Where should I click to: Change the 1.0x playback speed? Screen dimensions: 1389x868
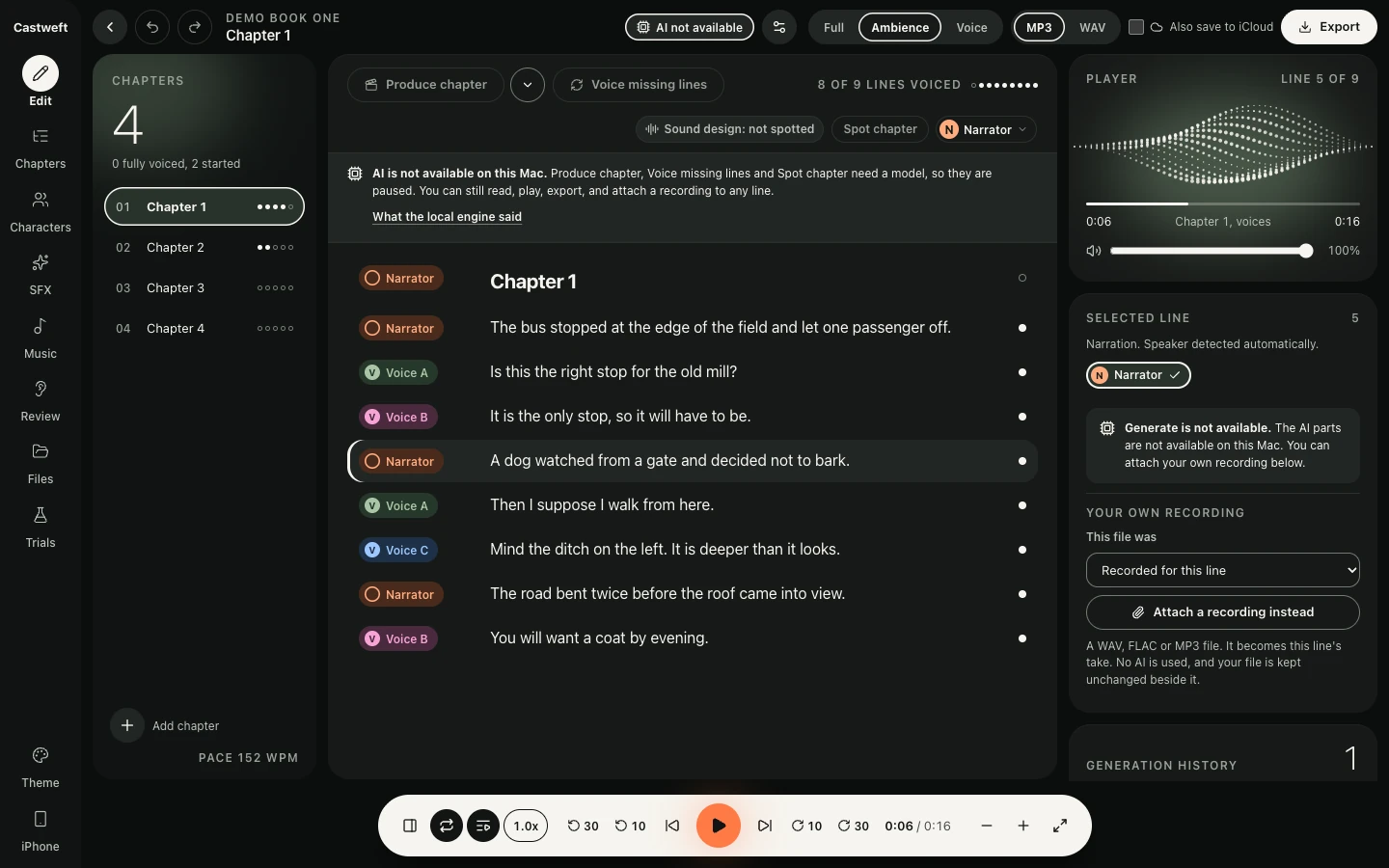pos(526,826)
